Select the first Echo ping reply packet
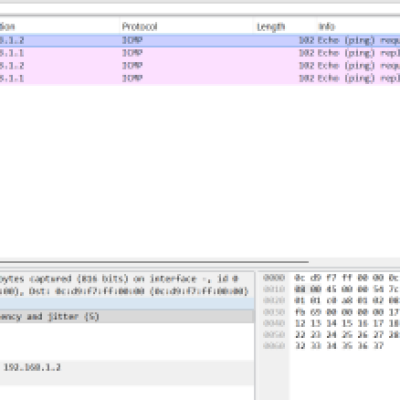Screen dimensions: 400x400 (200, 53)
